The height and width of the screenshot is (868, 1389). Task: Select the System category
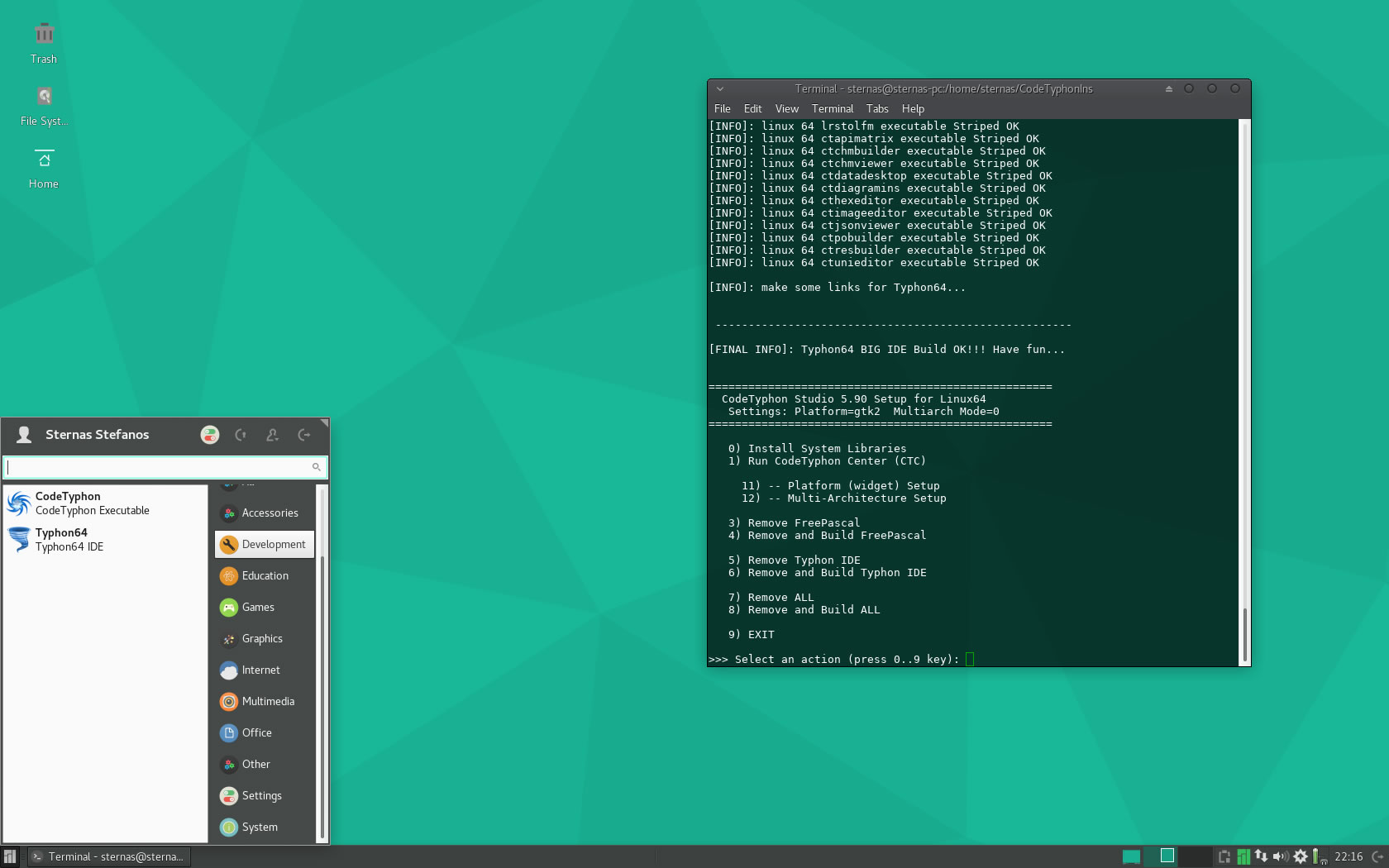265,827
